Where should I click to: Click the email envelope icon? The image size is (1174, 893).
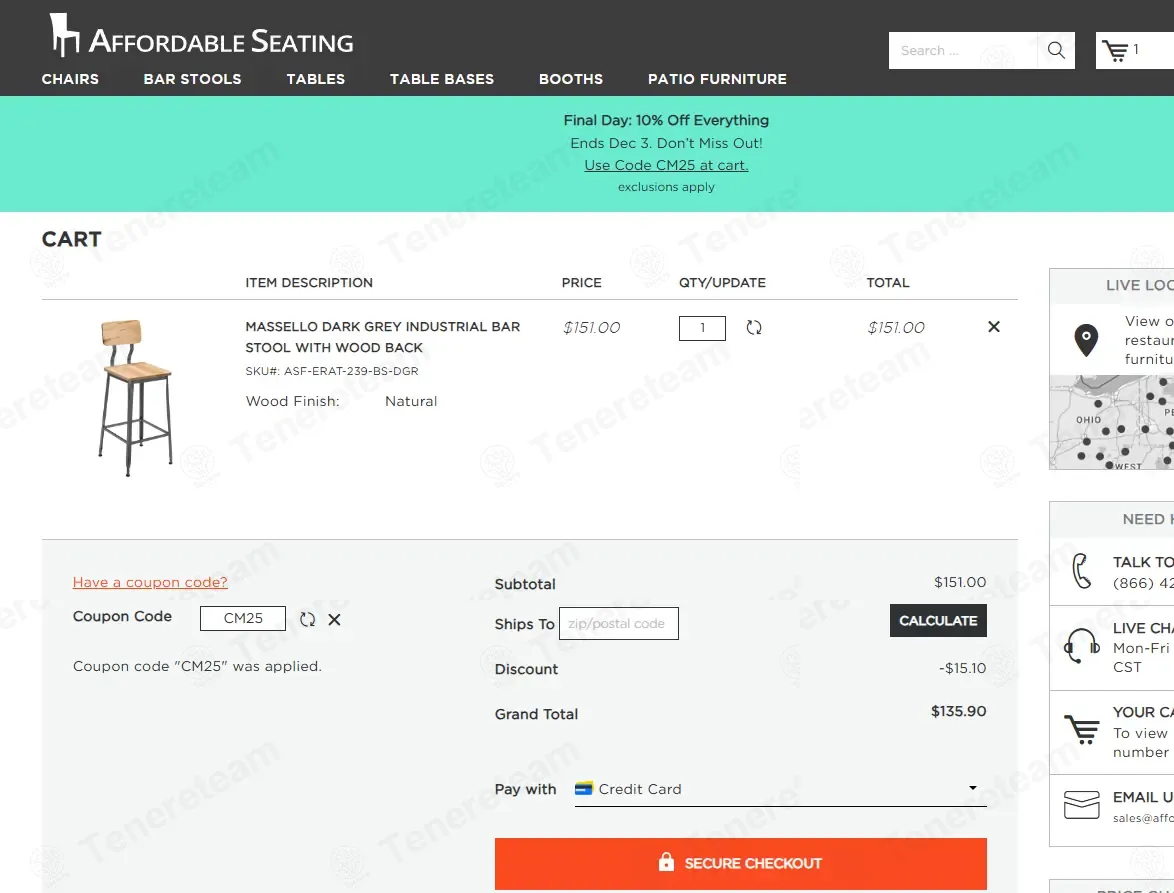(x=1081, y=805)
